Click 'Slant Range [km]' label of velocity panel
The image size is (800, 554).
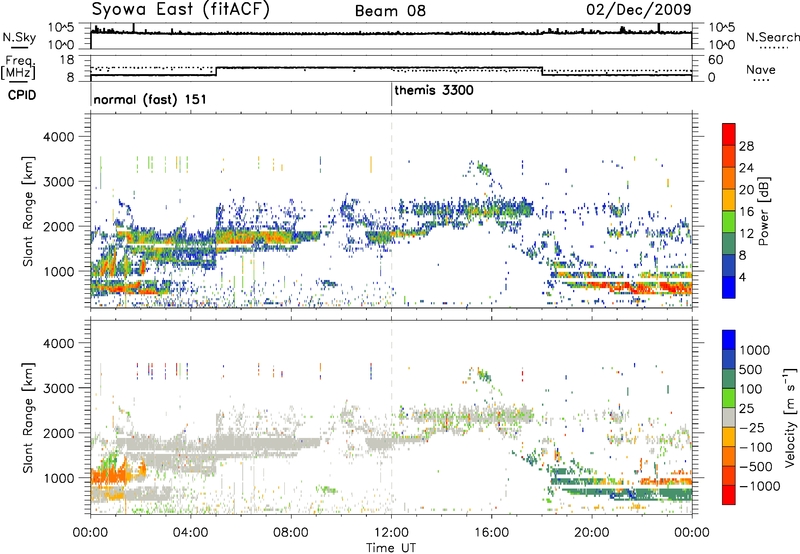[x=28, y=417]
